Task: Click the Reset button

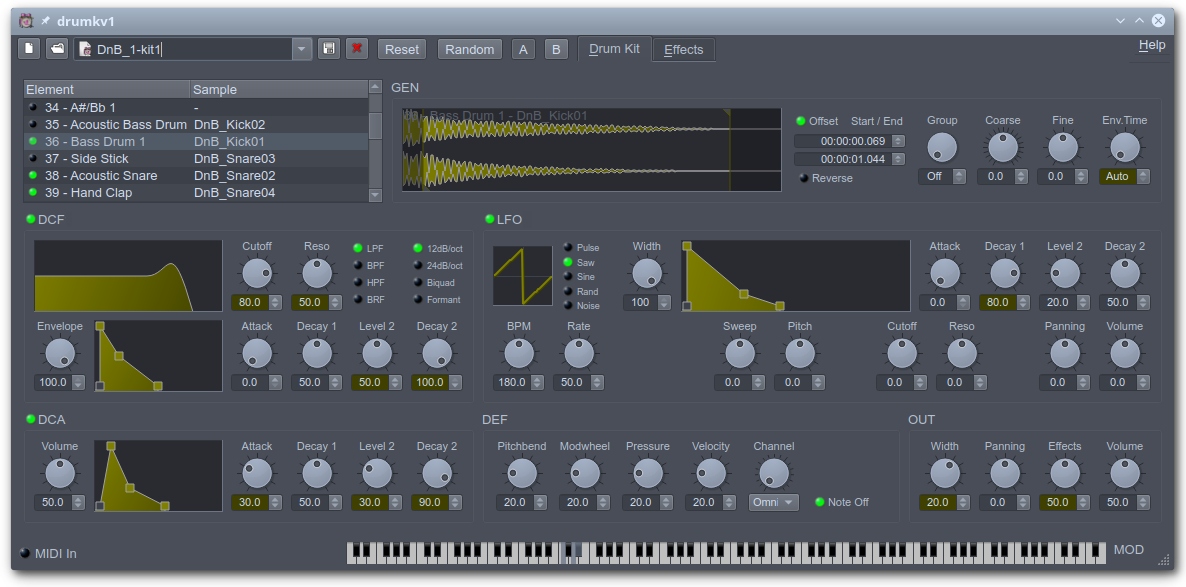Action: (402, 49)
